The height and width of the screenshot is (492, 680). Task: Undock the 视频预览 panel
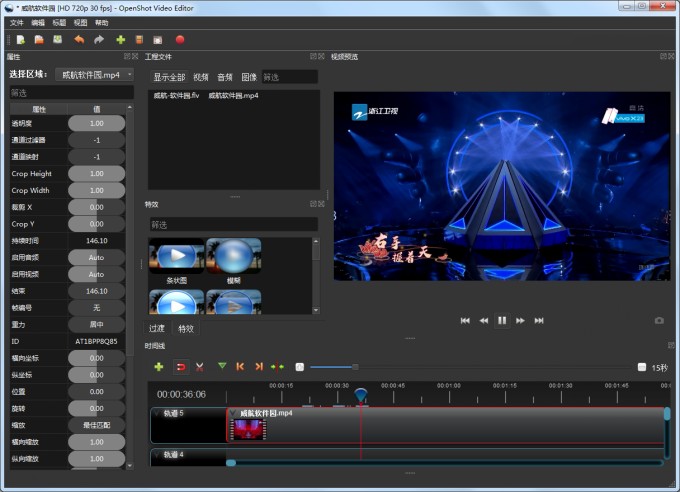pos(663,56)
